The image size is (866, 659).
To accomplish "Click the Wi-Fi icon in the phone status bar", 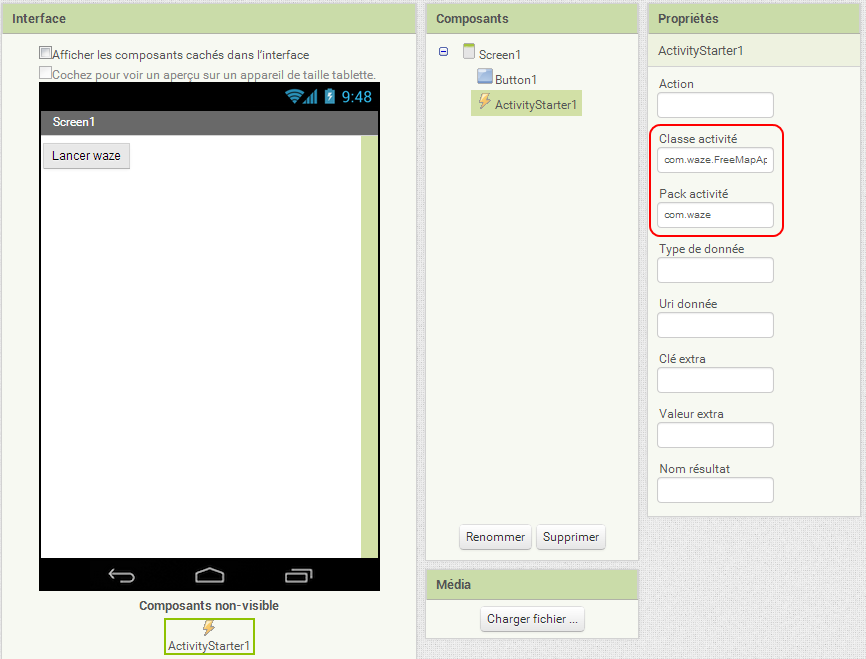I will point(294,97).
